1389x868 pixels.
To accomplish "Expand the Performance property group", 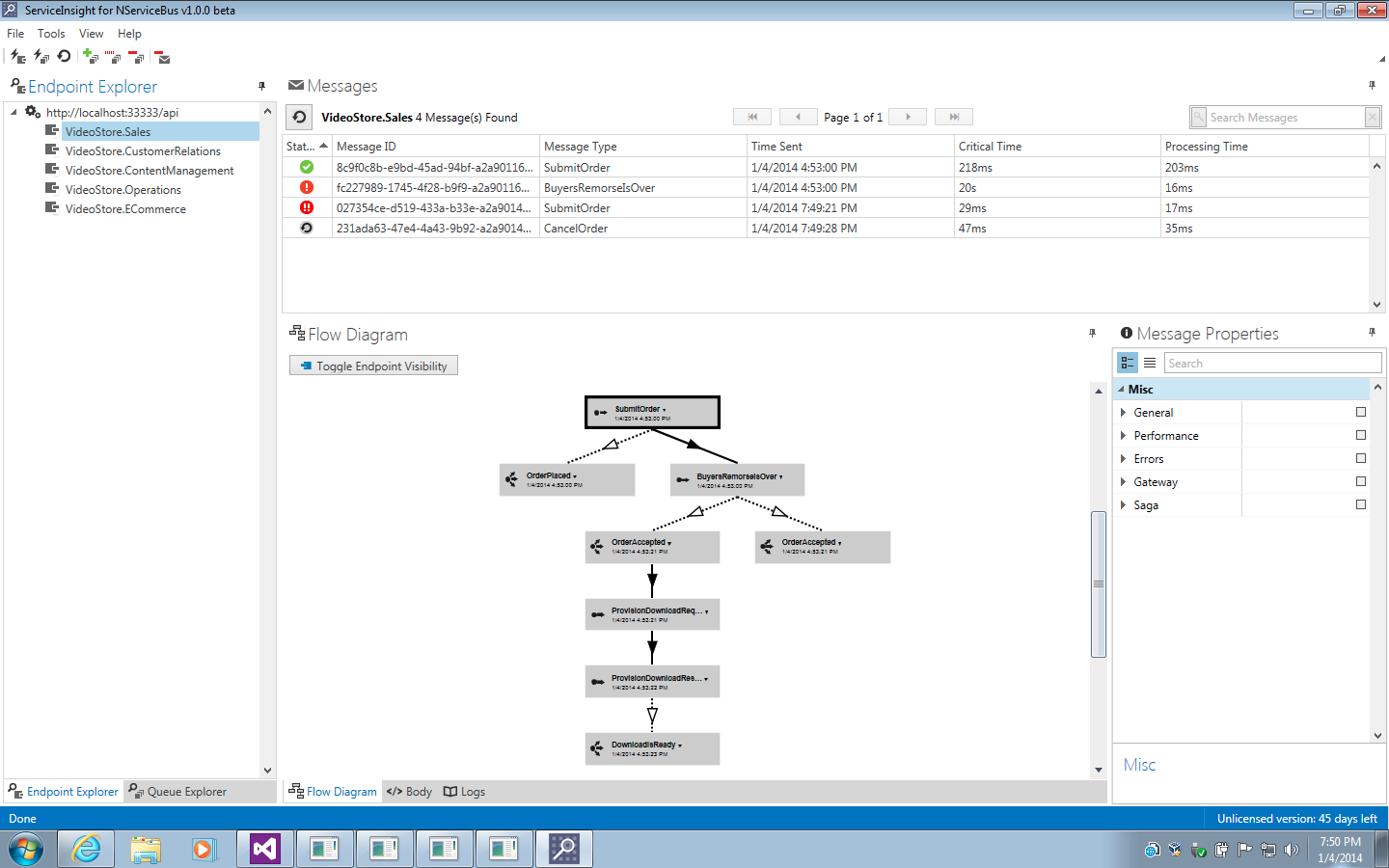I will (x=1123, y=435).
